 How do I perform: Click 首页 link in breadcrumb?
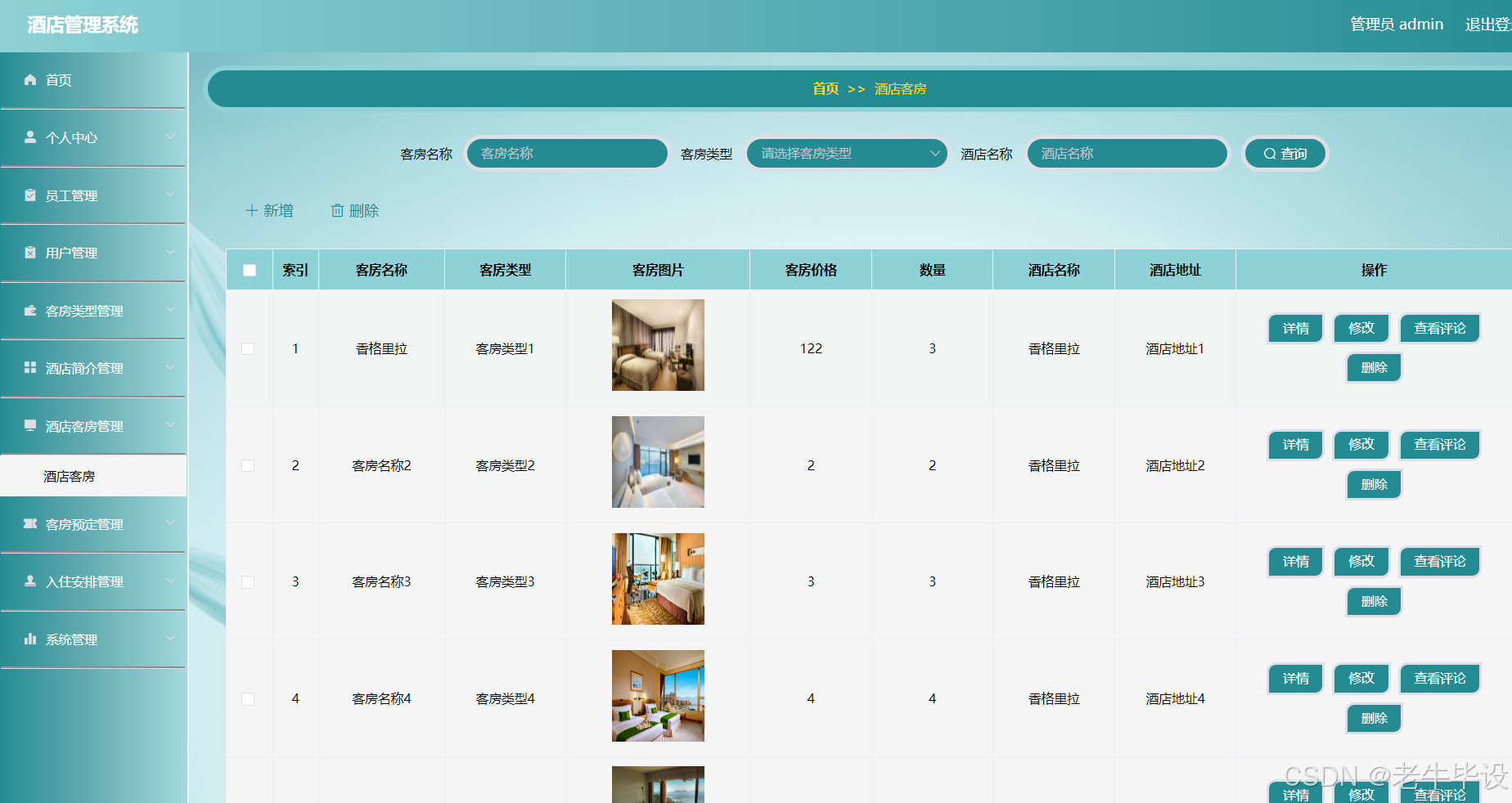[826, 88]
